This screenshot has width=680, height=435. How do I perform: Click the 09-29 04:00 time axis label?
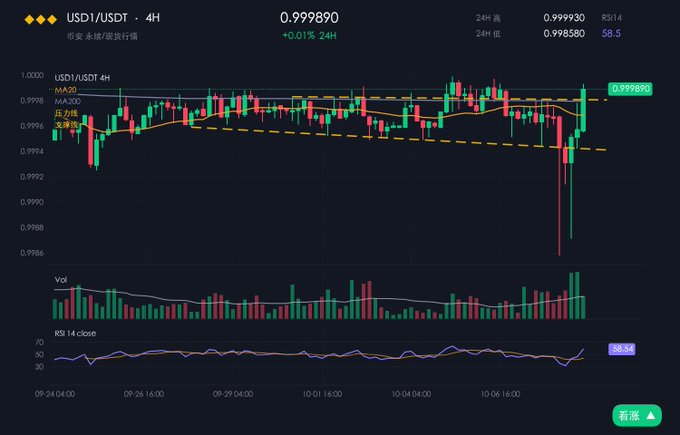coord(233,394)
